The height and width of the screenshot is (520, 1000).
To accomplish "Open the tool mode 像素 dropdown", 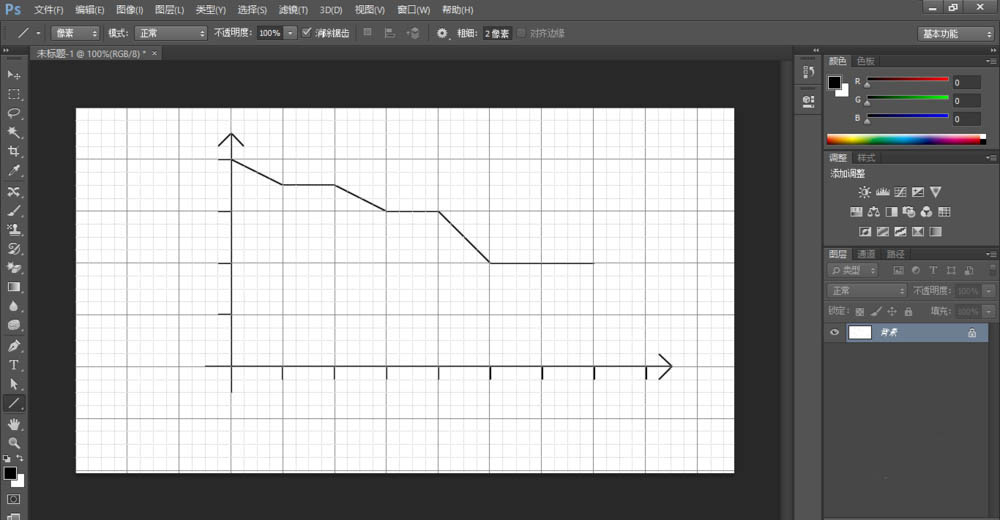I will coord(75,33).
